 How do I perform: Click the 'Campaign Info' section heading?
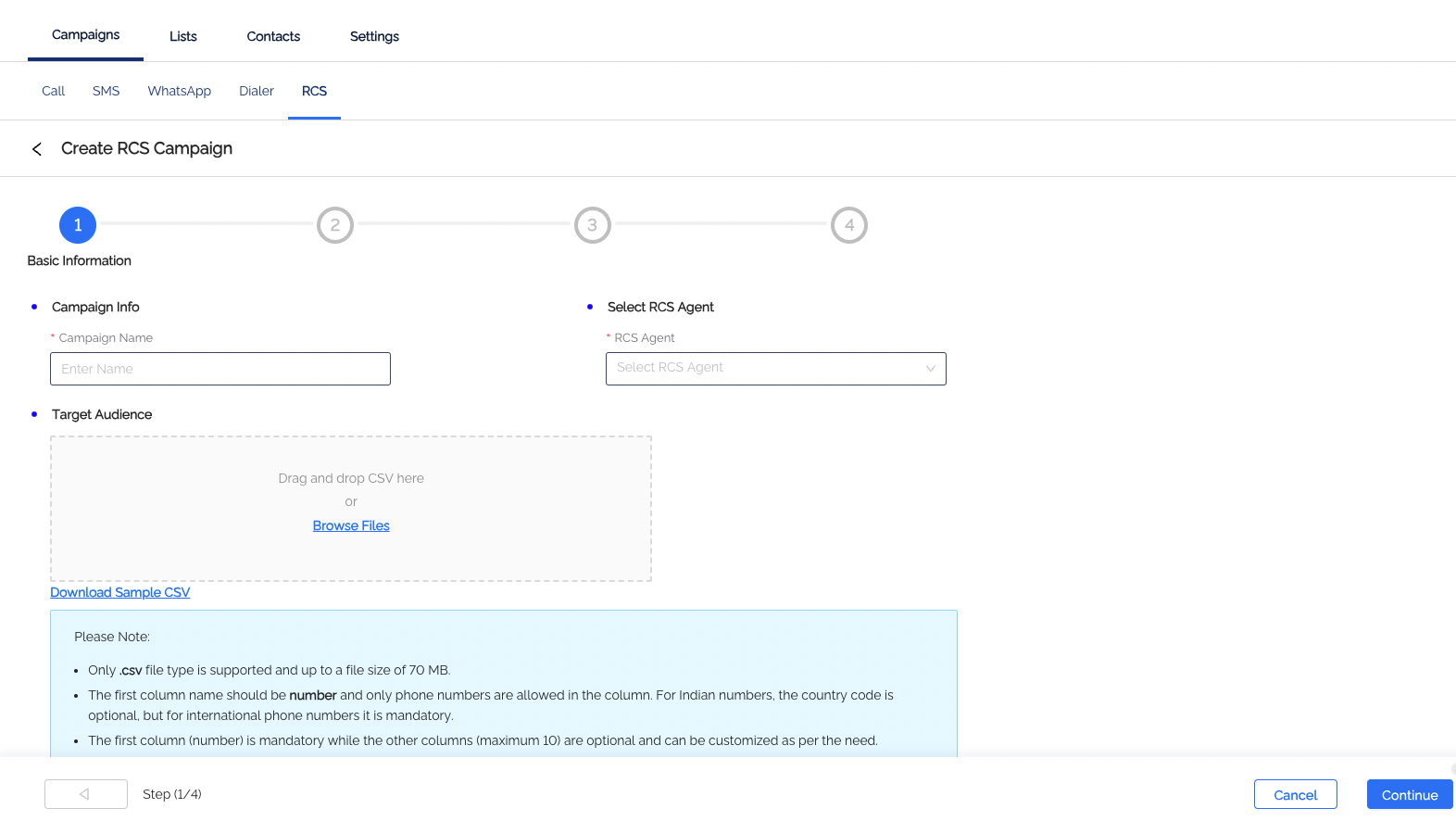(x=95, y=307)
